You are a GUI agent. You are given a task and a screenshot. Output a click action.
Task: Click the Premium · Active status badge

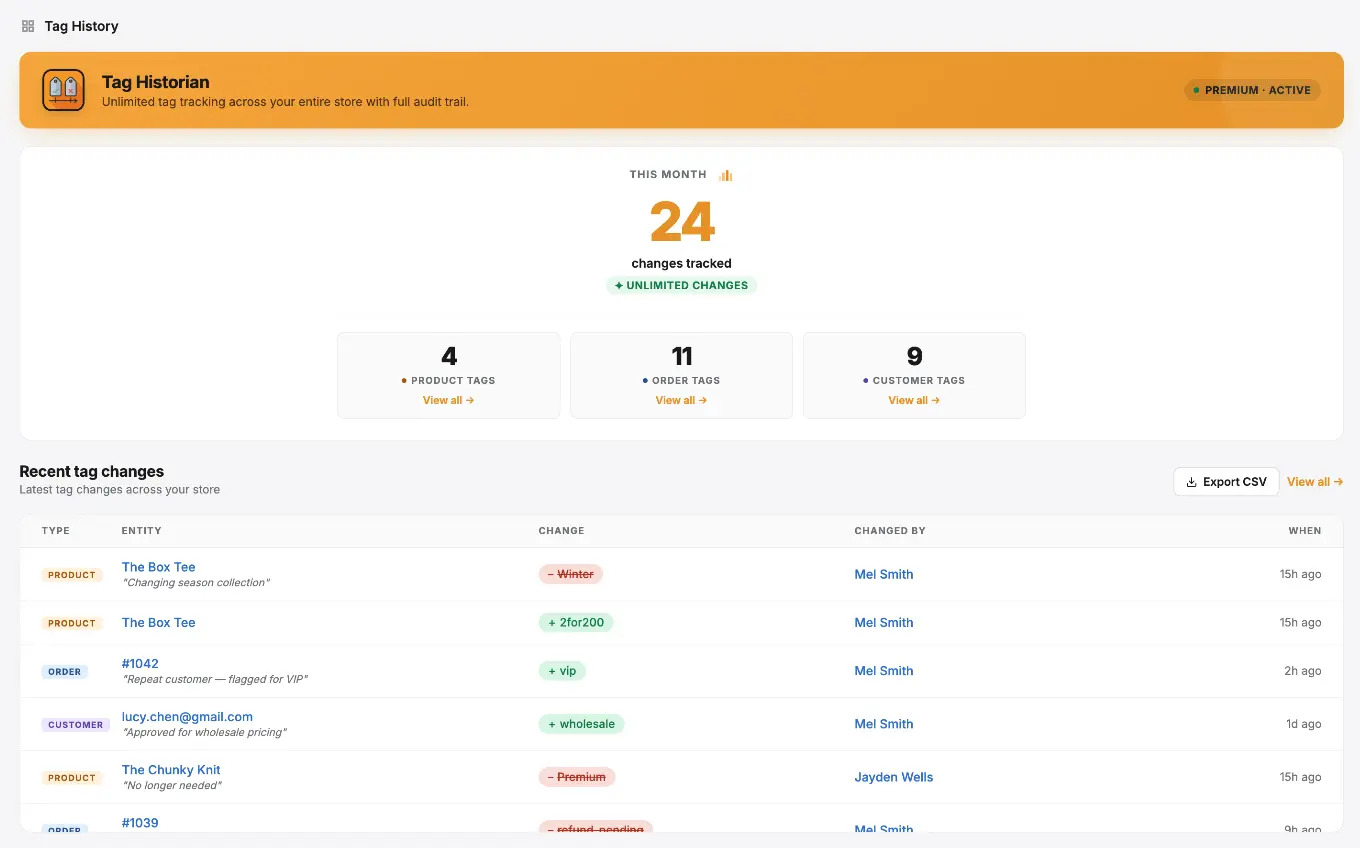point(1252,90)
